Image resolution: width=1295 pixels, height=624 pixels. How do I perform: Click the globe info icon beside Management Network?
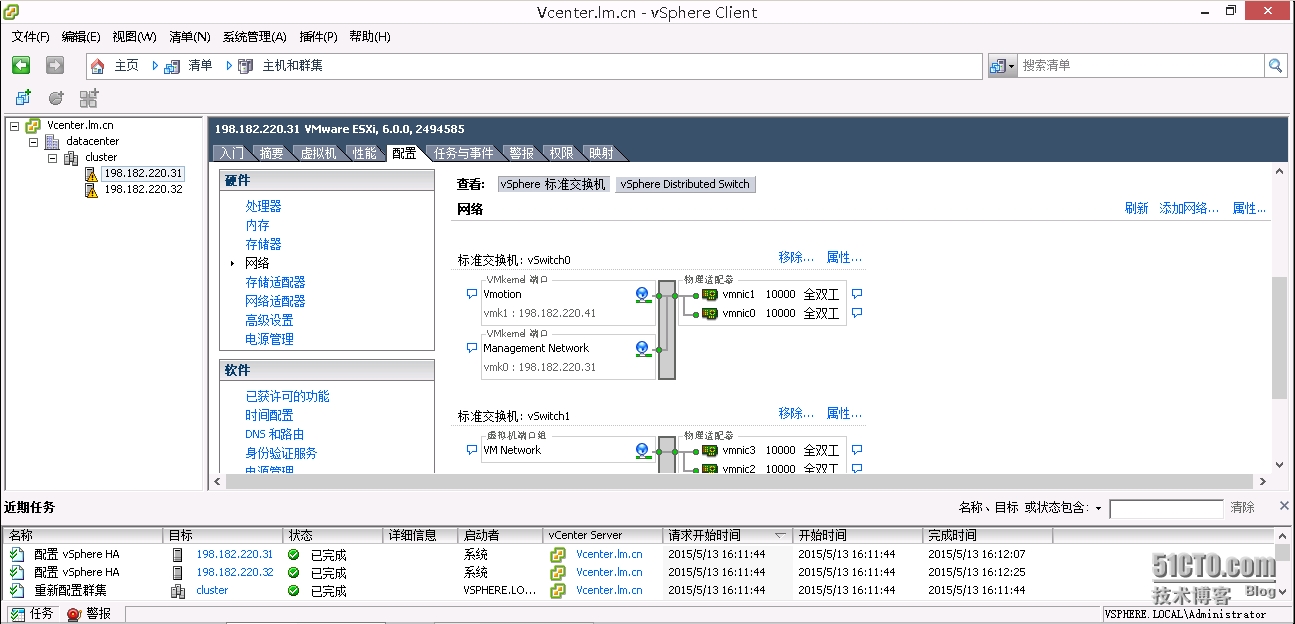[641, 347]
